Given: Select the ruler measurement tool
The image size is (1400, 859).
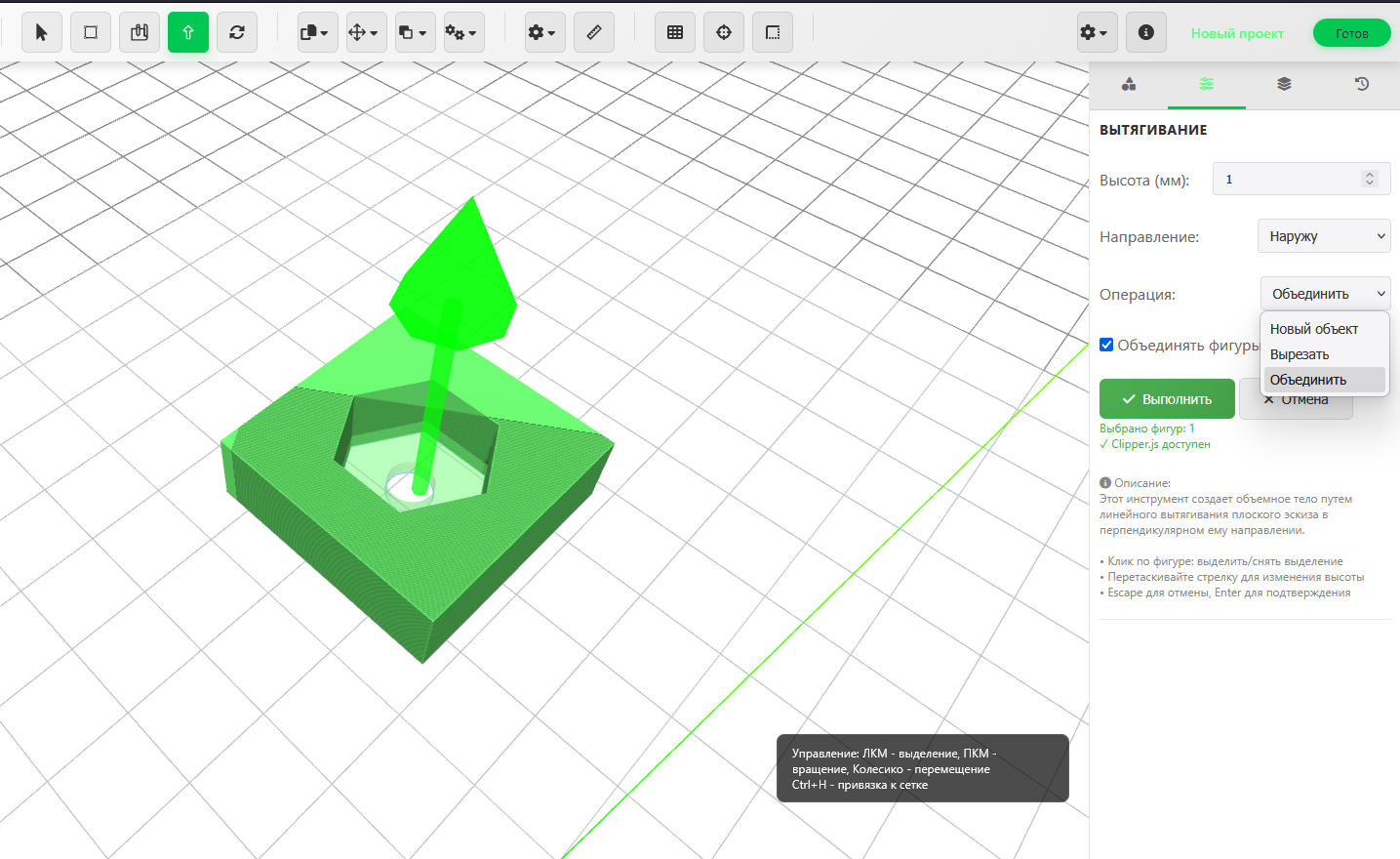Looking at the screenshot, I should pyautogui.click(x=594, y=32).
